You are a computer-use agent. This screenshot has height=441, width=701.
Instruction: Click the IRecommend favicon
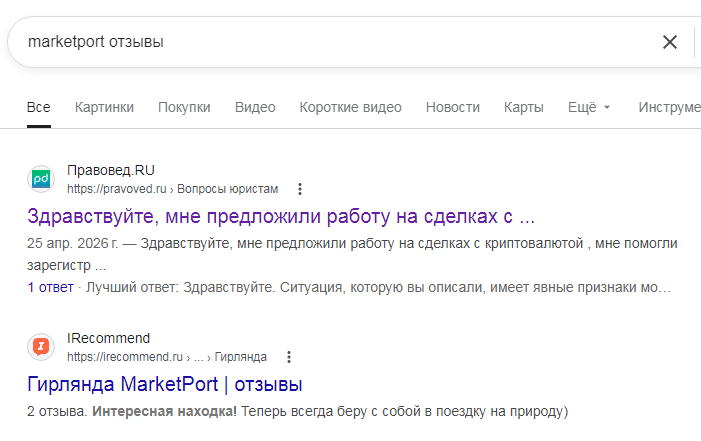[41, 347]
